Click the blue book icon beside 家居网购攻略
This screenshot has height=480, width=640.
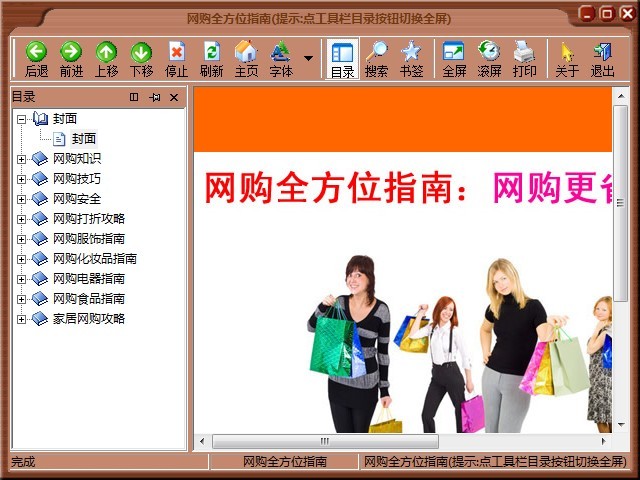click(40, 319)
